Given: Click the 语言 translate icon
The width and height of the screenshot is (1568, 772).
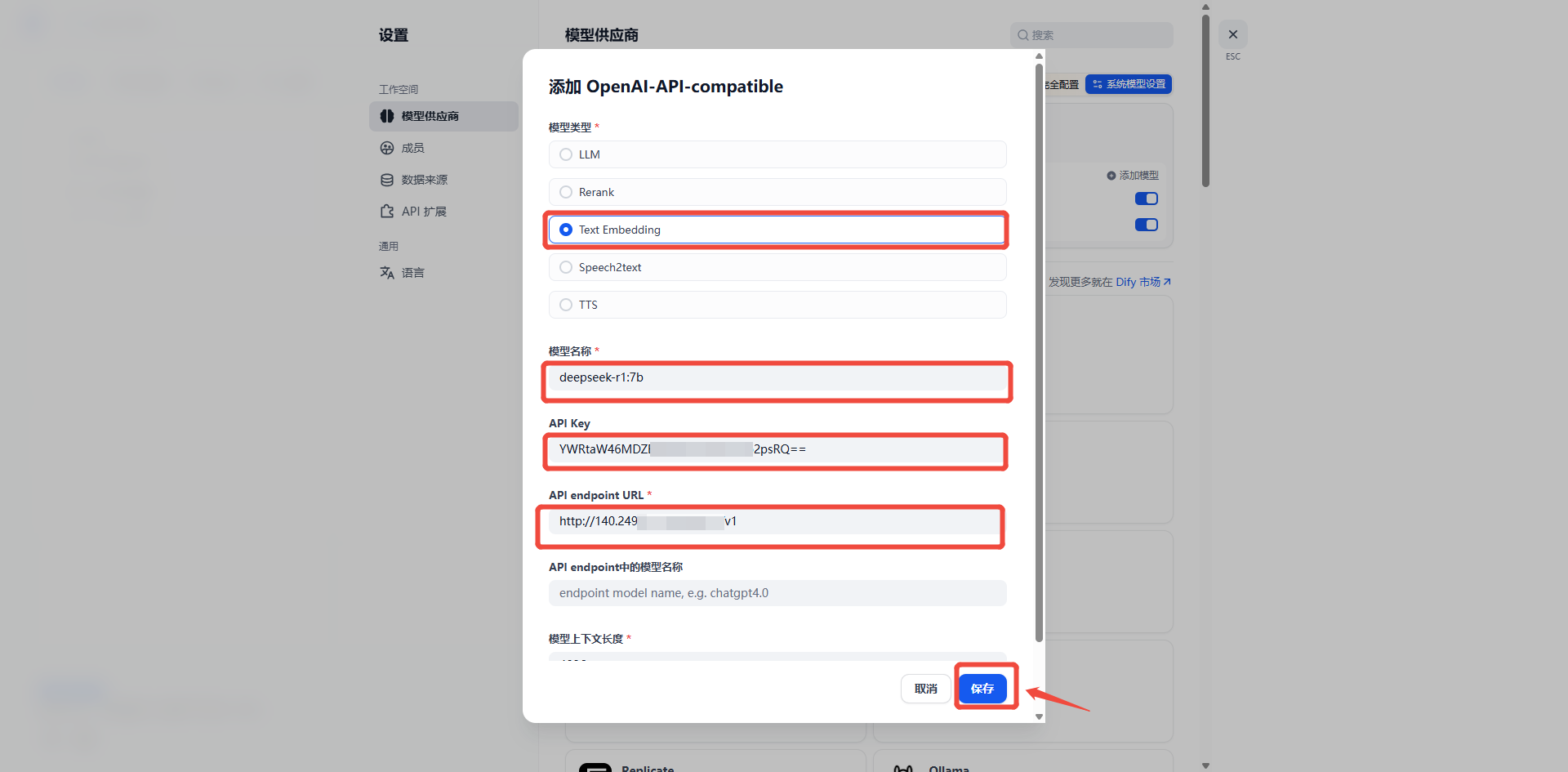Looking at the screenshot, I should 387,273.
